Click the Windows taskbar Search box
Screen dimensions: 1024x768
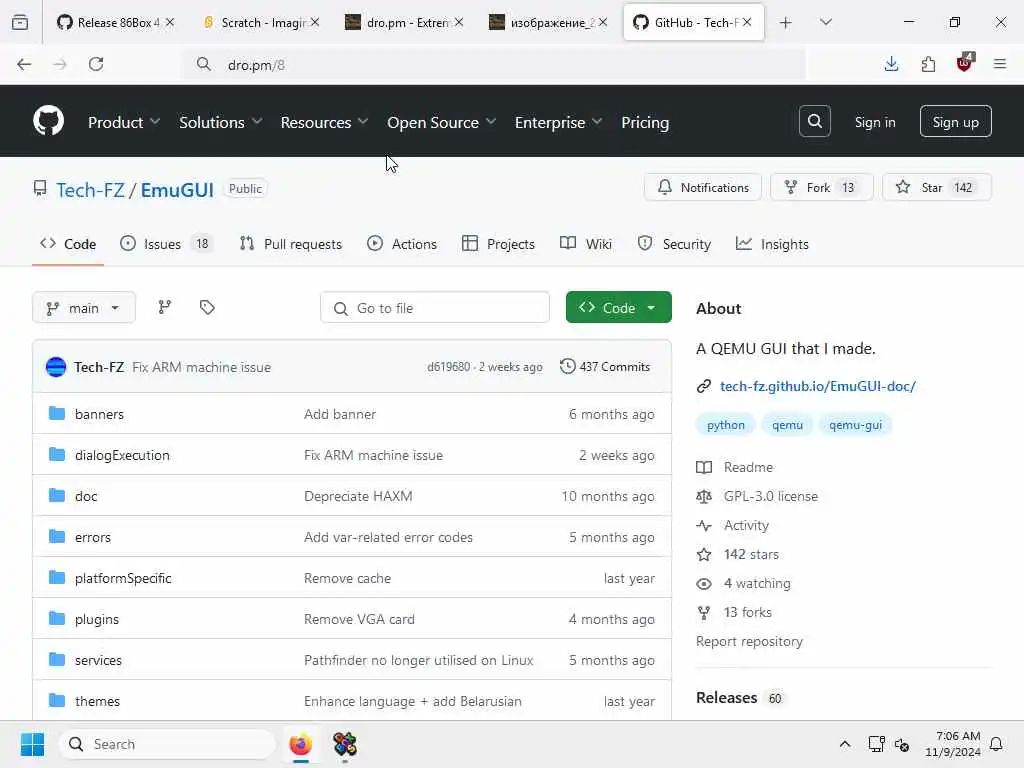tap(167, 744)
